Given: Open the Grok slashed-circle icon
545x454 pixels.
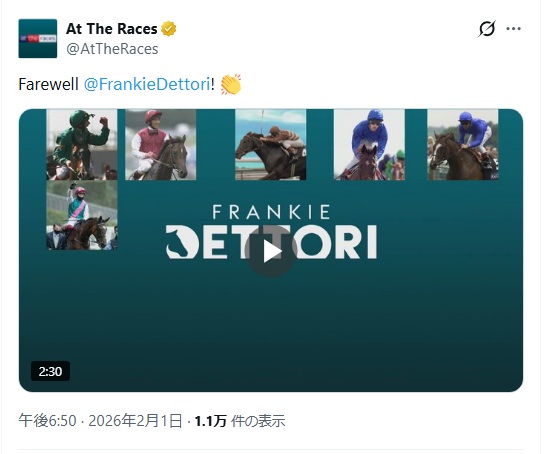Looking at the screenshot, I should tap(487, 29).
